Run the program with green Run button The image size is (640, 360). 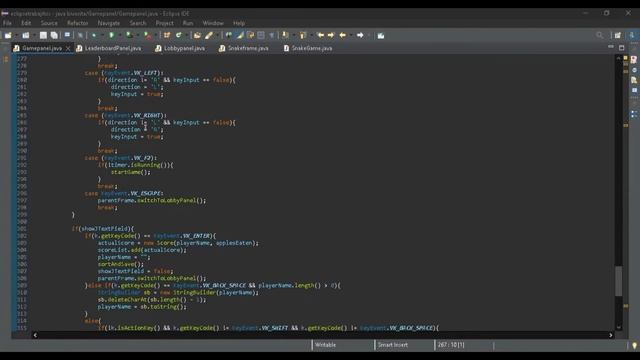pyautogui.click(x=111, y=36)
